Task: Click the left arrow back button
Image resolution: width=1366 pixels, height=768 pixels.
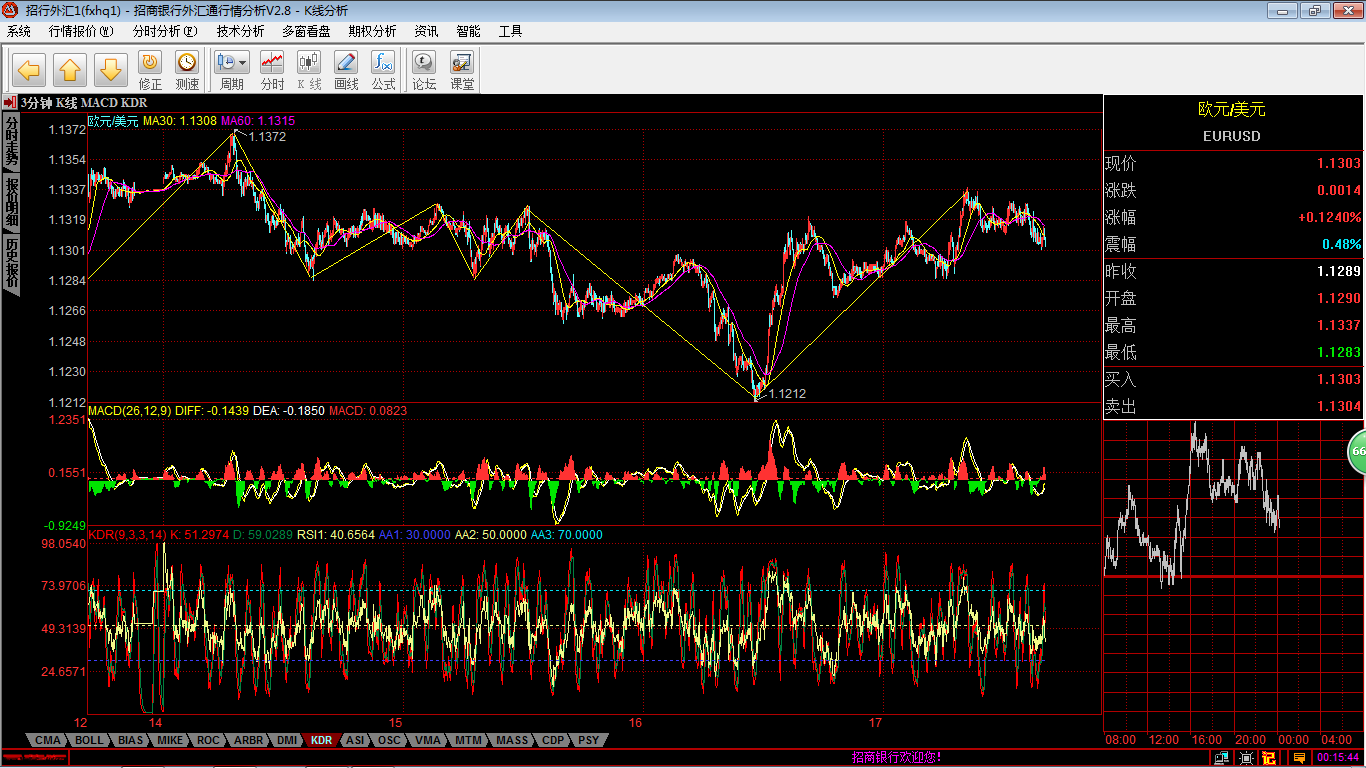Action: point(29,70)
